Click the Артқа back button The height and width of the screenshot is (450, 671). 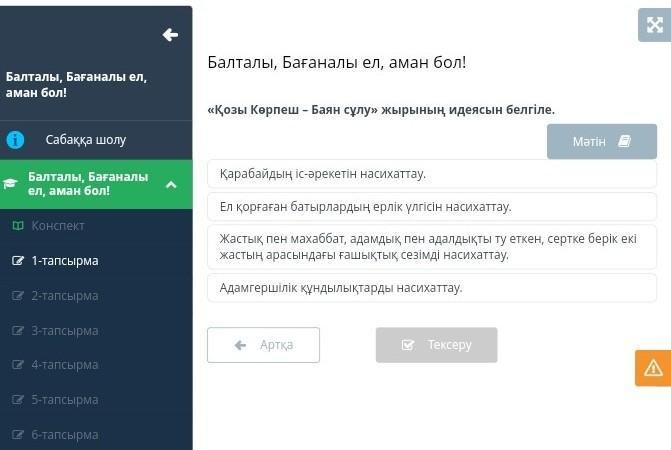coord(263,345)
